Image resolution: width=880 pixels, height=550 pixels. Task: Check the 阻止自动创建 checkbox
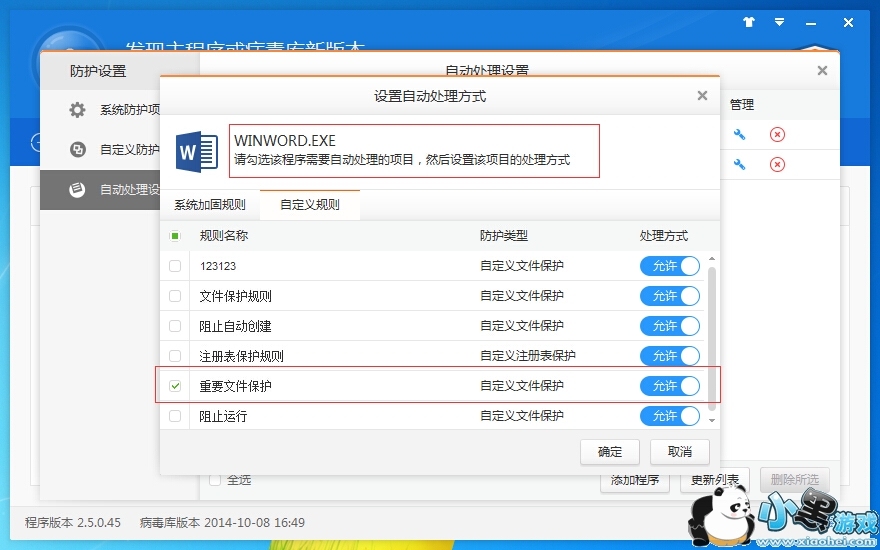[175, 326]
